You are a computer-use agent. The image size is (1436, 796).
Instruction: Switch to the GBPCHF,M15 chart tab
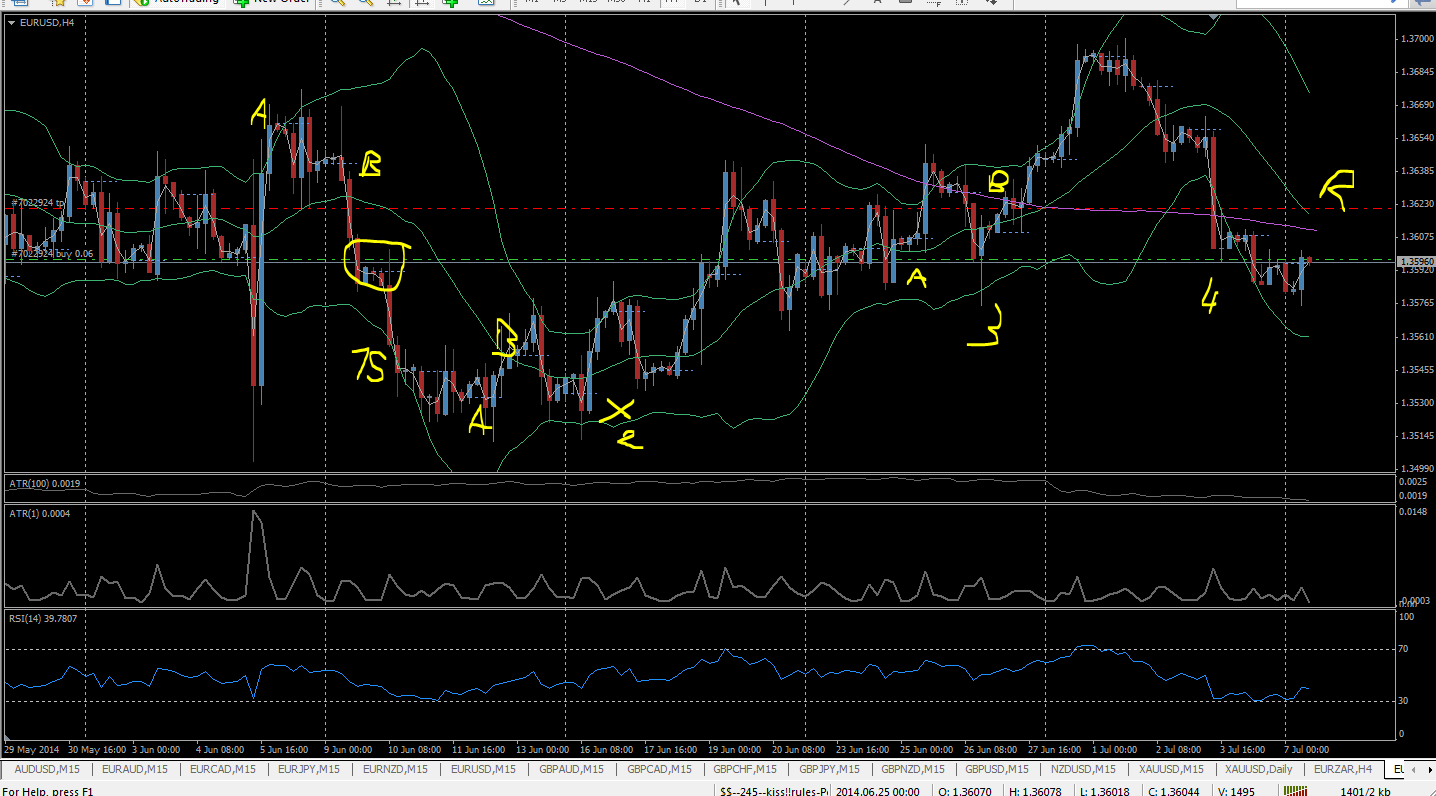click(745, 769)
